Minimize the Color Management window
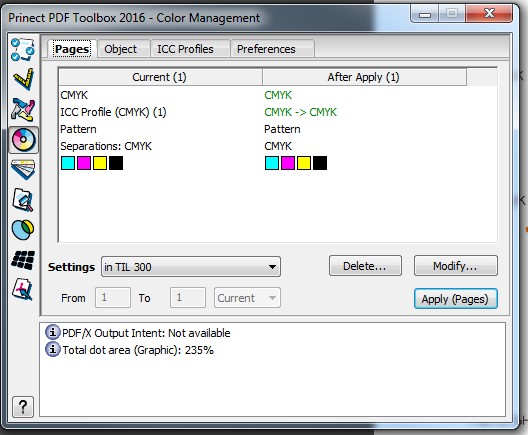528x435 pixels. (x=425, y=14)
